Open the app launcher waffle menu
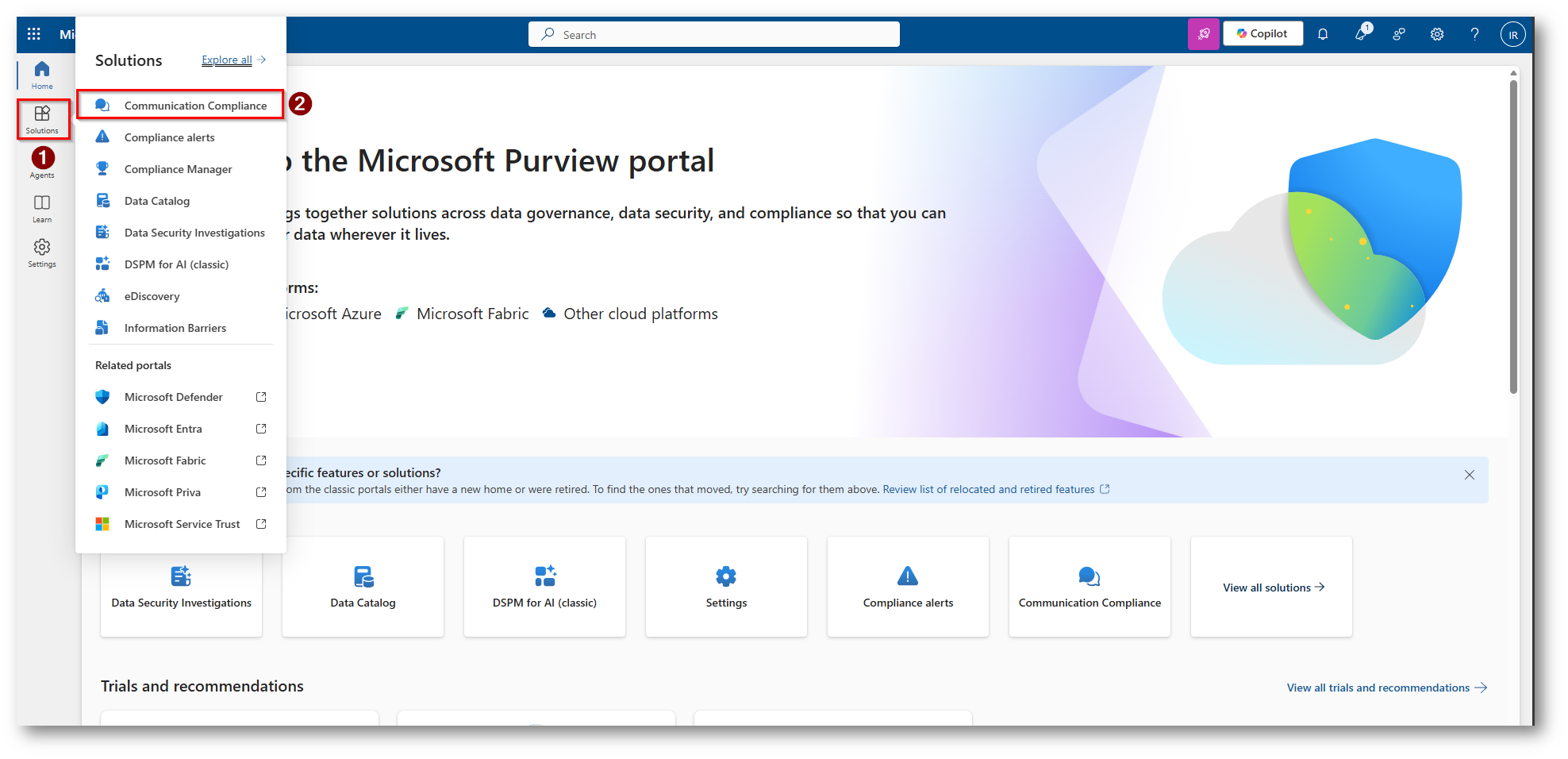Viewport: 1568px width, 759px height. (34, 34)
